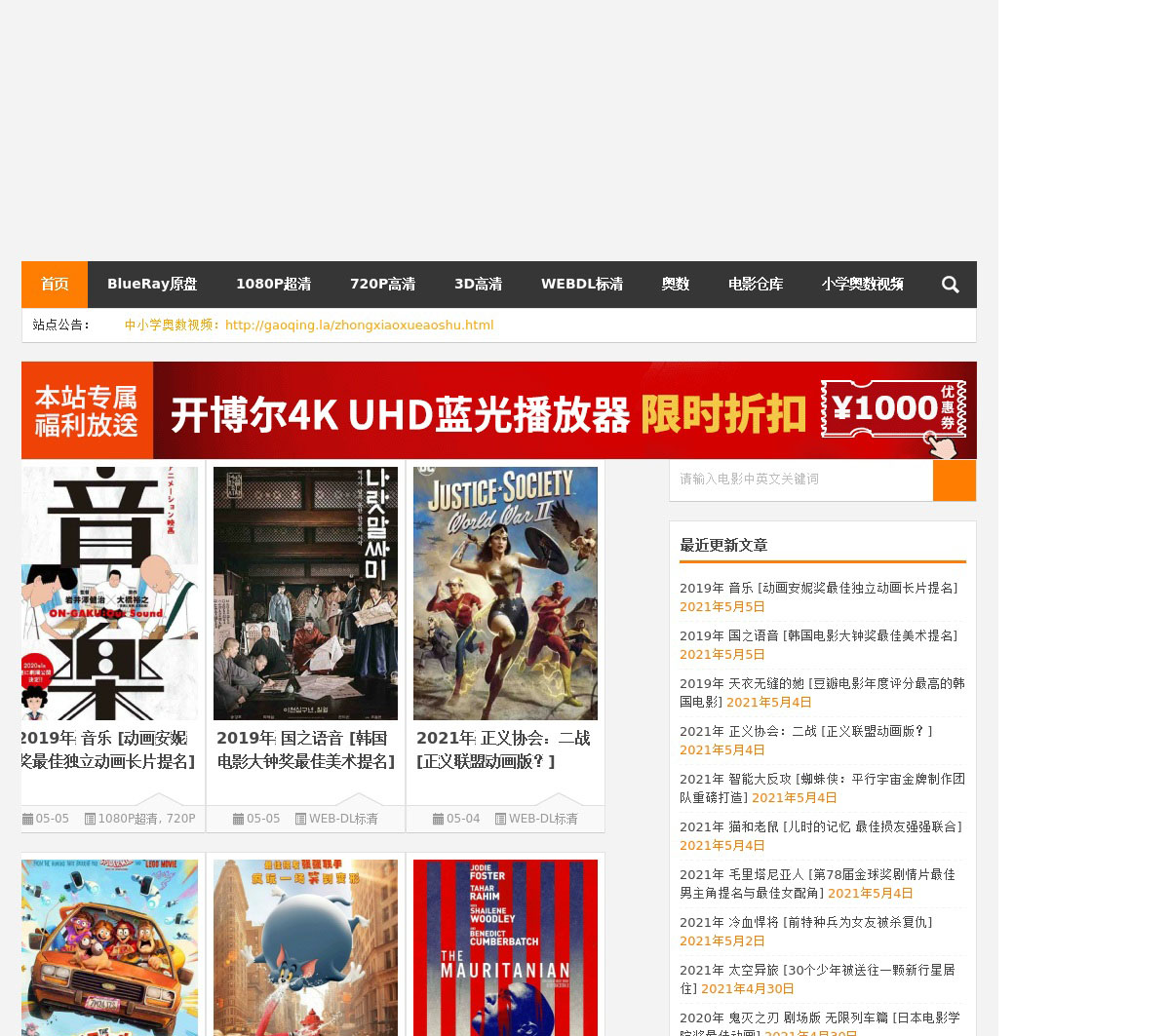Click date 05-04 under 正义协会 card
The image size is (1170, 1036).
pyautogui.click(x=463, y=819)
